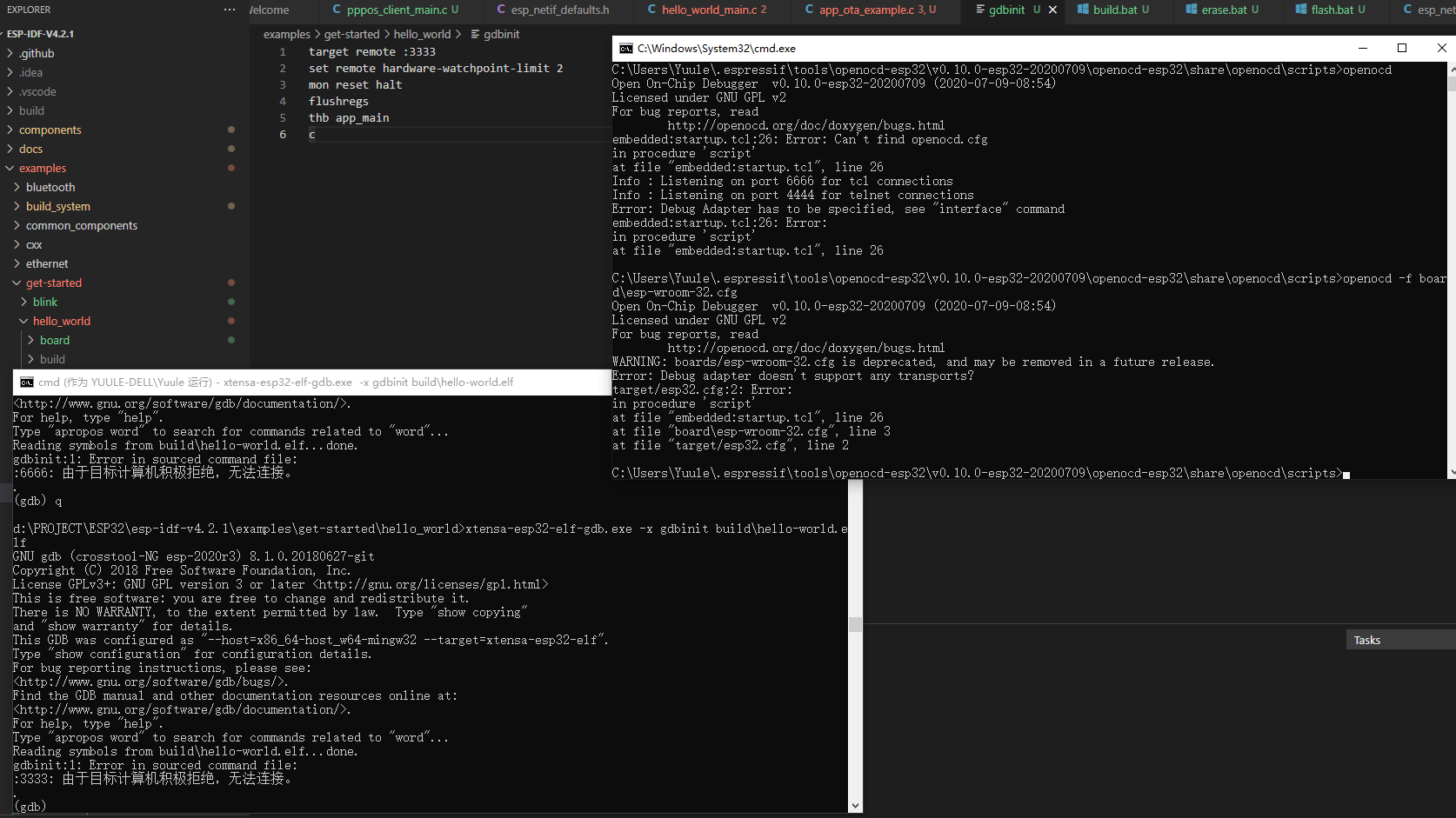
Task: Click the 'flushregs' editor line
Action: click(338, 101)
